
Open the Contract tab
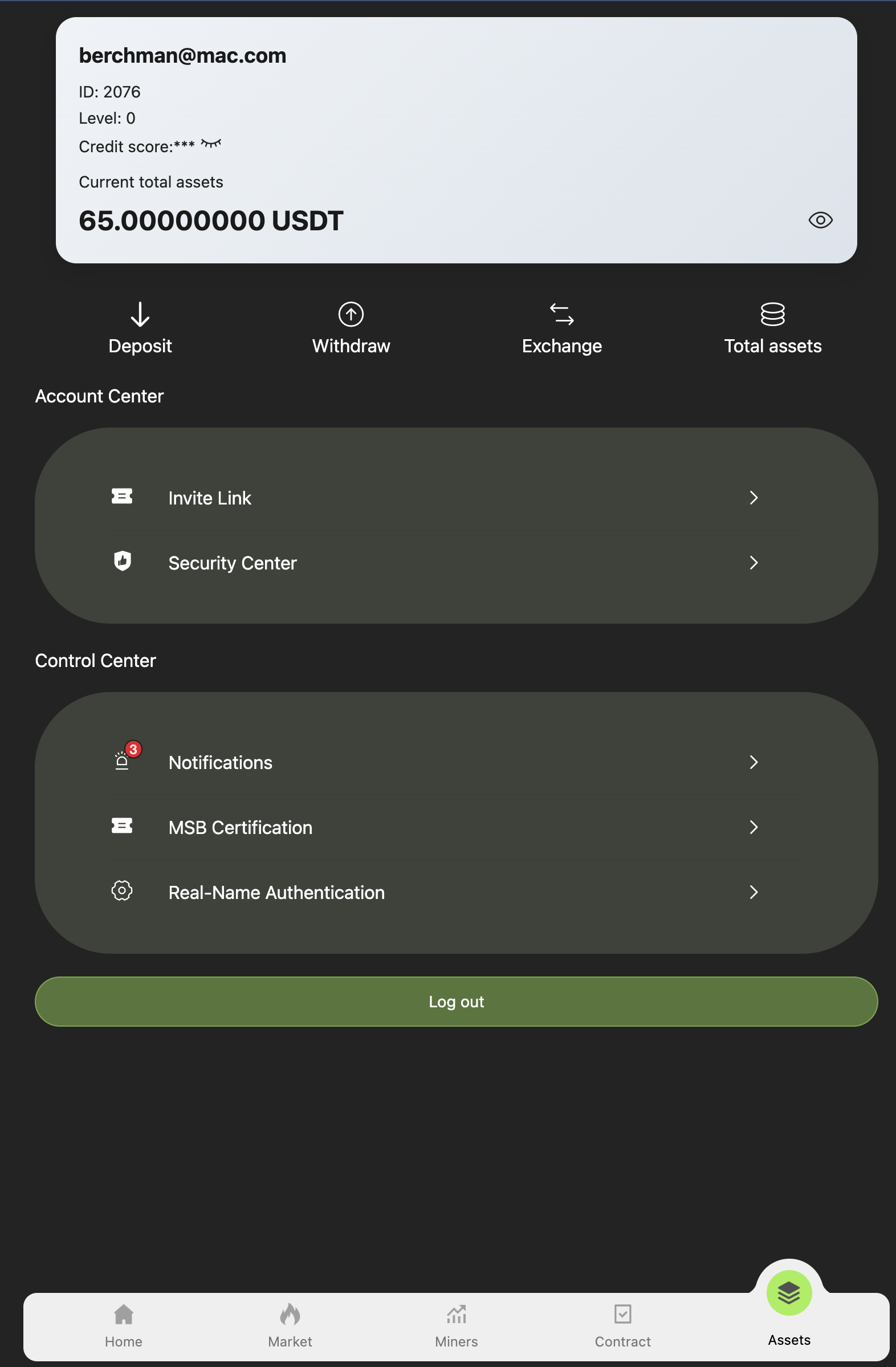click(622, 1325)
